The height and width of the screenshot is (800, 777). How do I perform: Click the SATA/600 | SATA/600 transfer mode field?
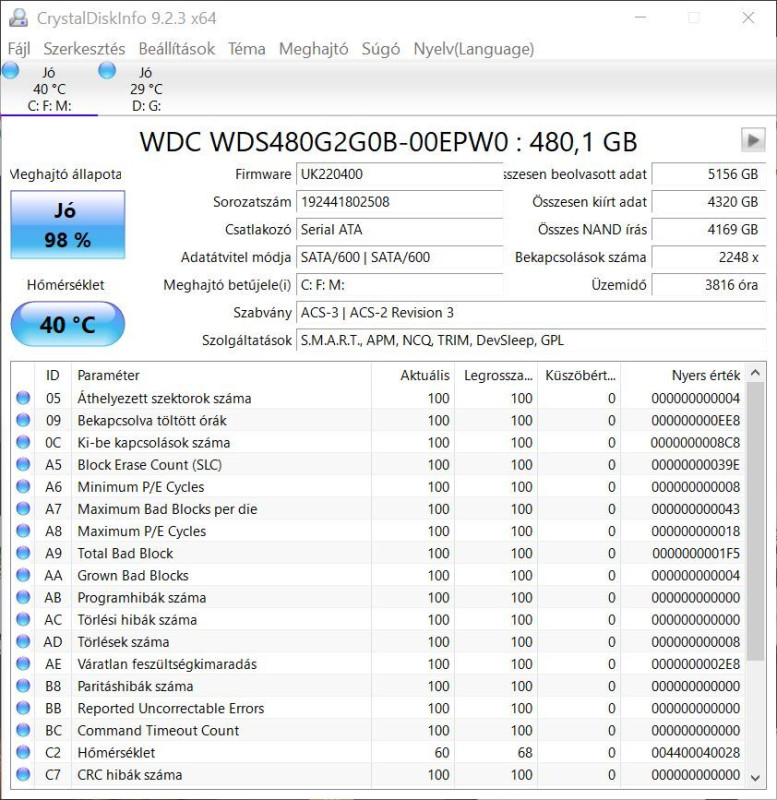click(x=399, y=257)
